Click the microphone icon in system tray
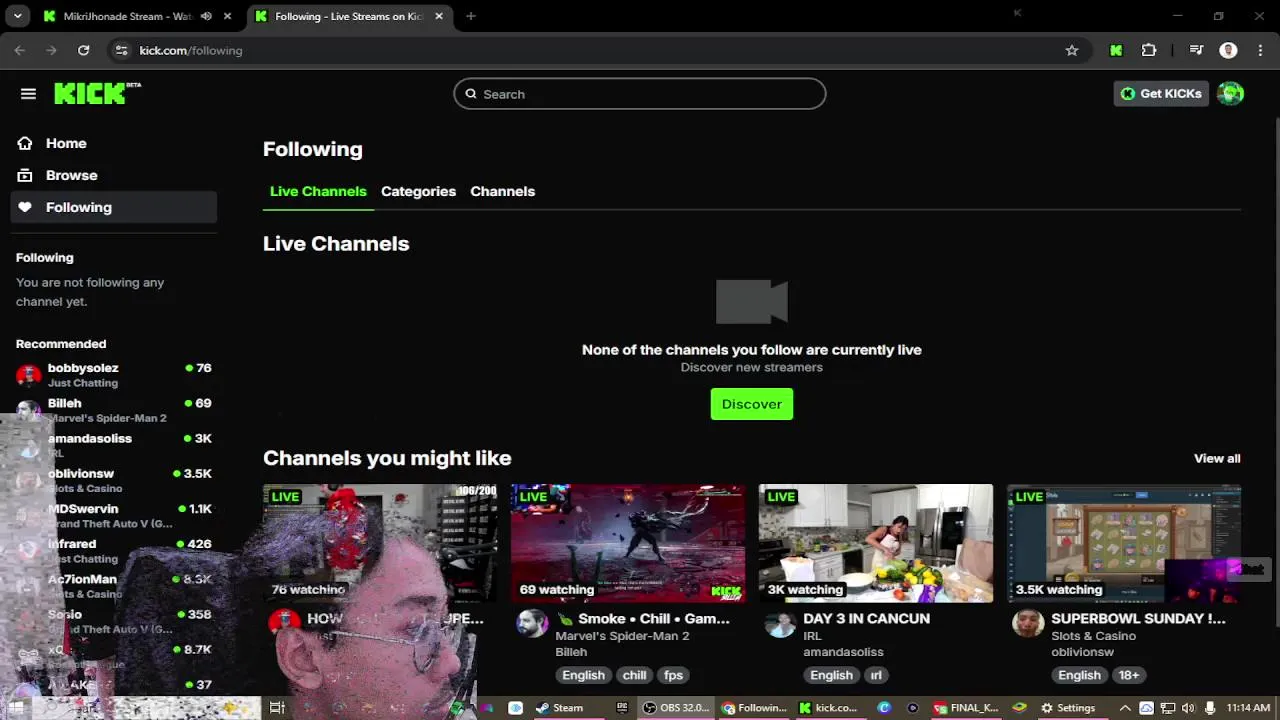Viewport: 1280px width, 720px height. point(1210,708)
